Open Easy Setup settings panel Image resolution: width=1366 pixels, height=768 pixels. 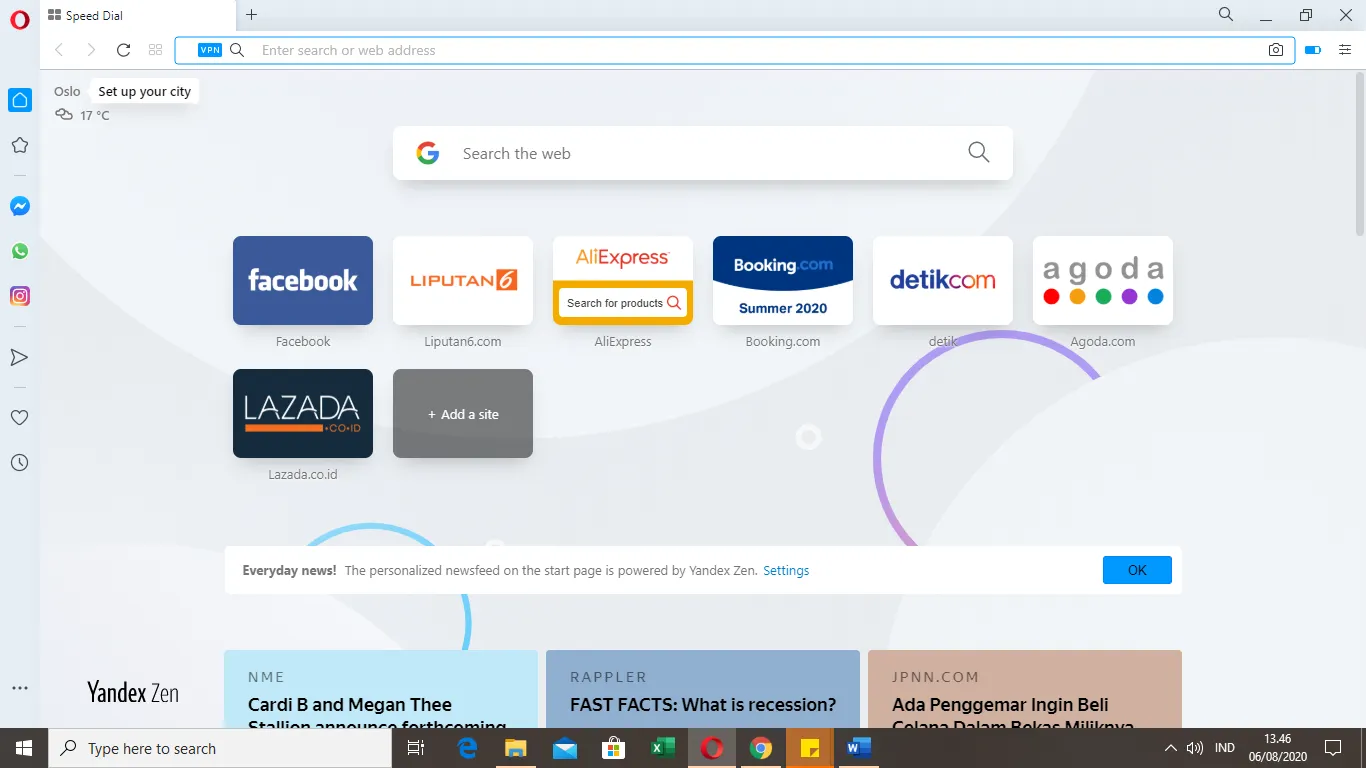tap(1345, 50)
